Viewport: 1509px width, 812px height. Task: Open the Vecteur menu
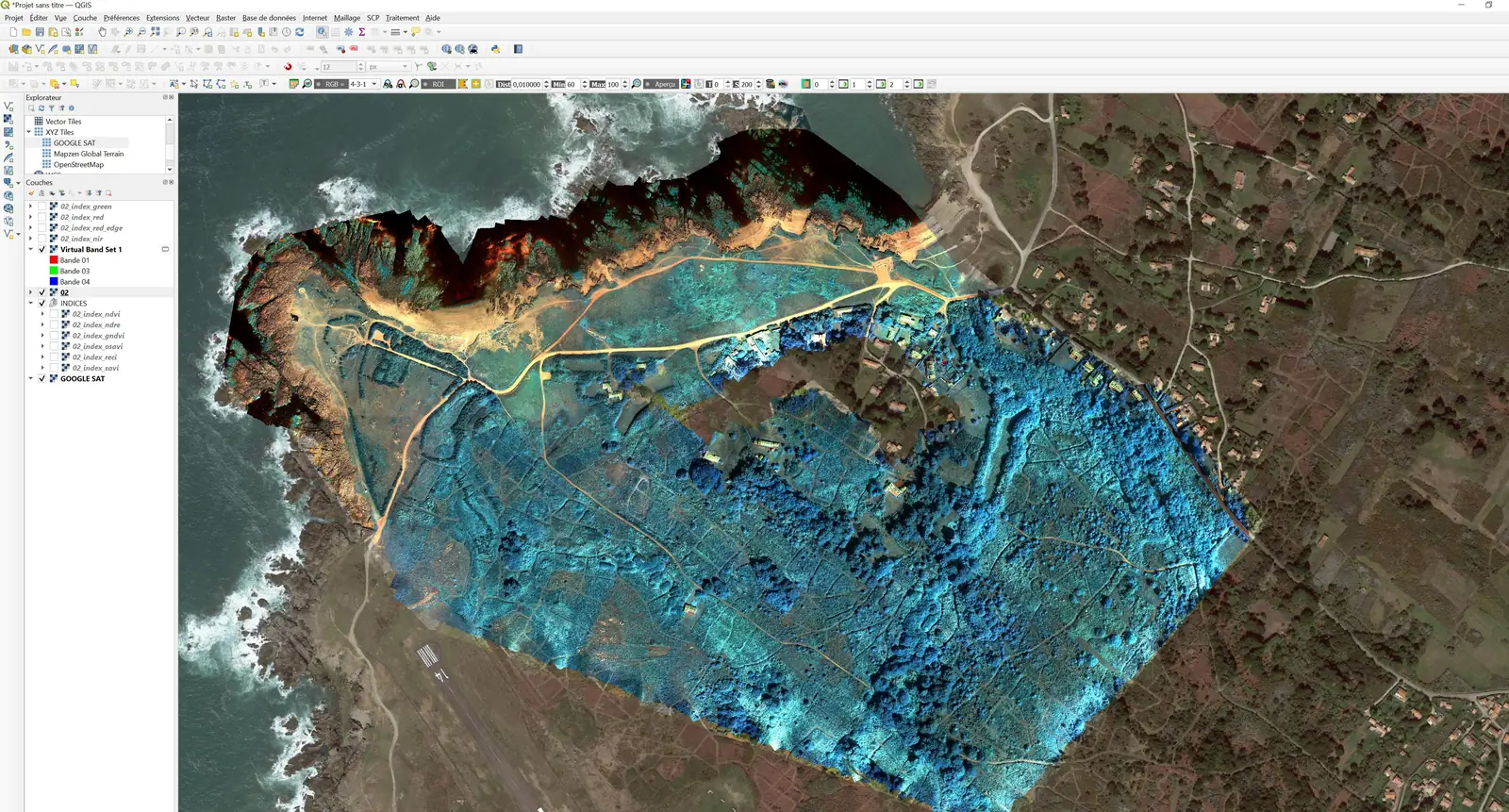coord(198,18)
